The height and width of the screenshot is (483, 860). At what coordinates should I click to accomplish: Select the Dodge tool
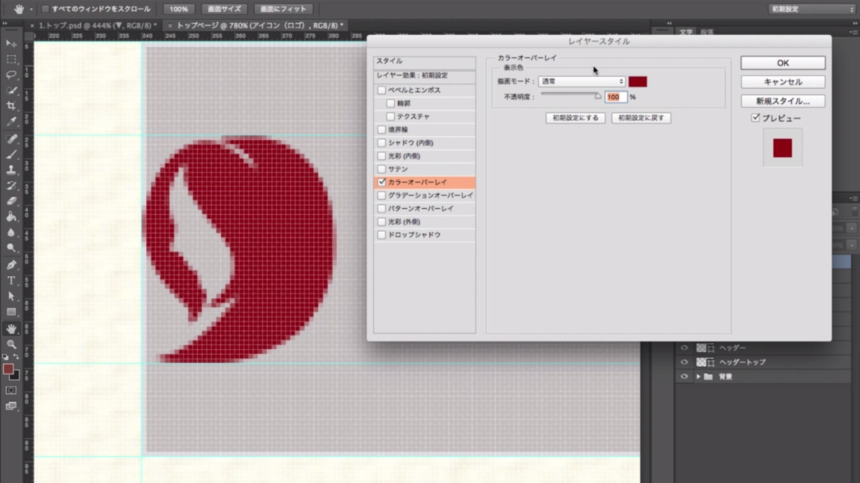[x=11, y=248]
